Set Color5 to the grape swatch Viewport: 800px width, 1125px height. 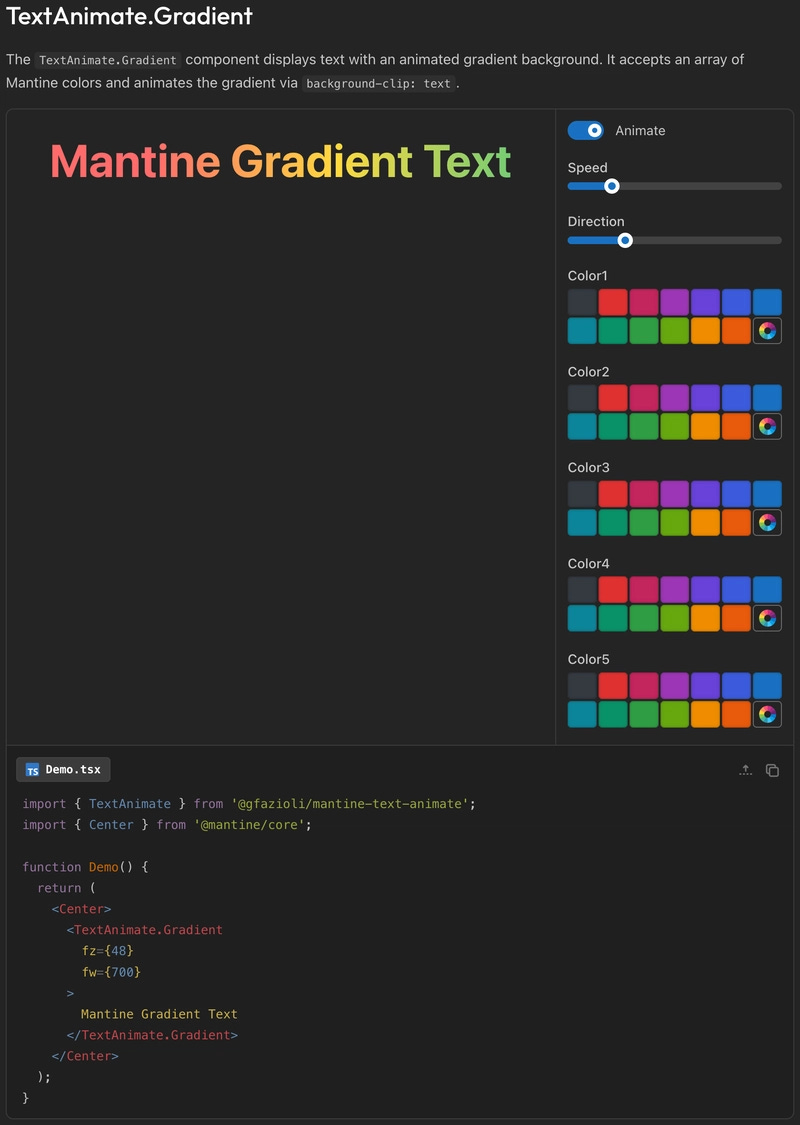coord(674,685)
